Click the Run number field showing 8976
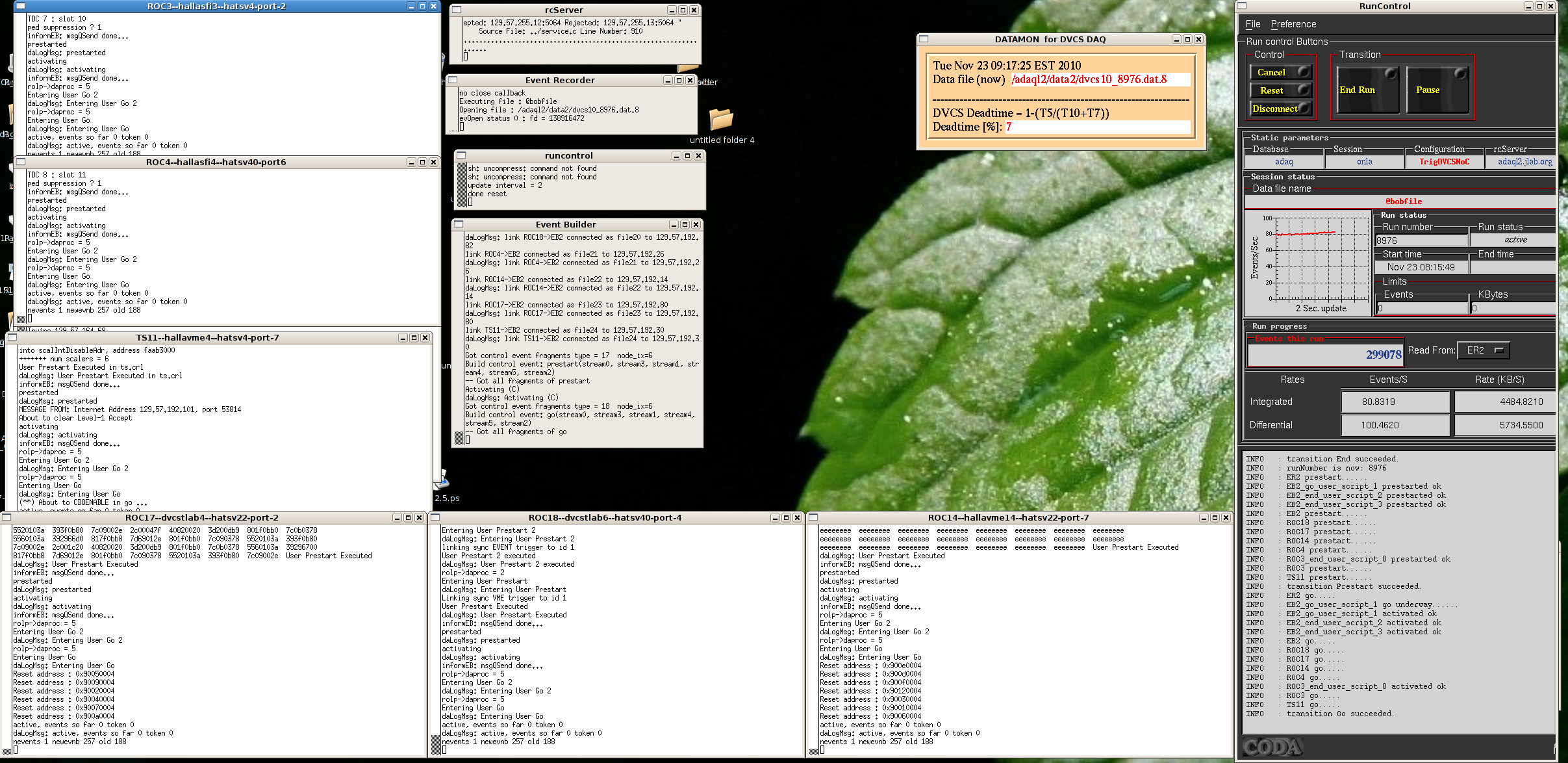Image resolution: width=1568 pixels, height=763 pixels. [1421, 240]
